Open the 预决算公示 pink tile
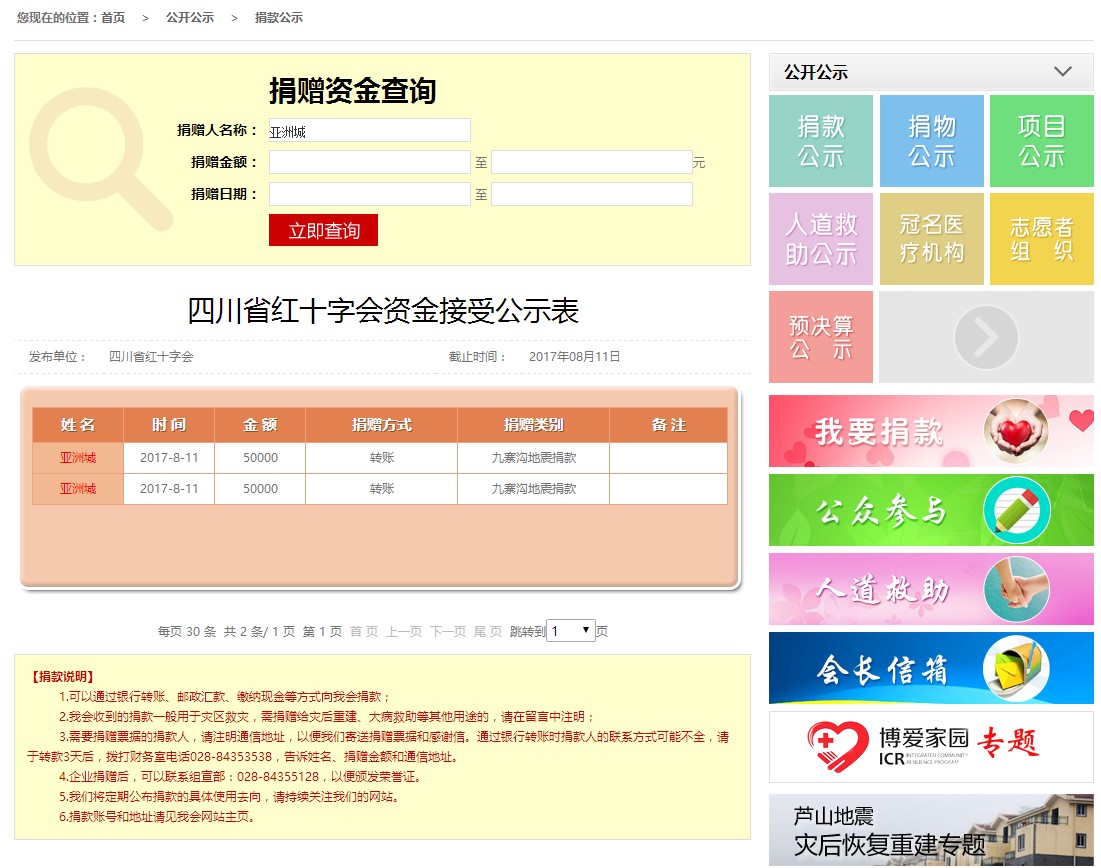 tap(820, 337)
